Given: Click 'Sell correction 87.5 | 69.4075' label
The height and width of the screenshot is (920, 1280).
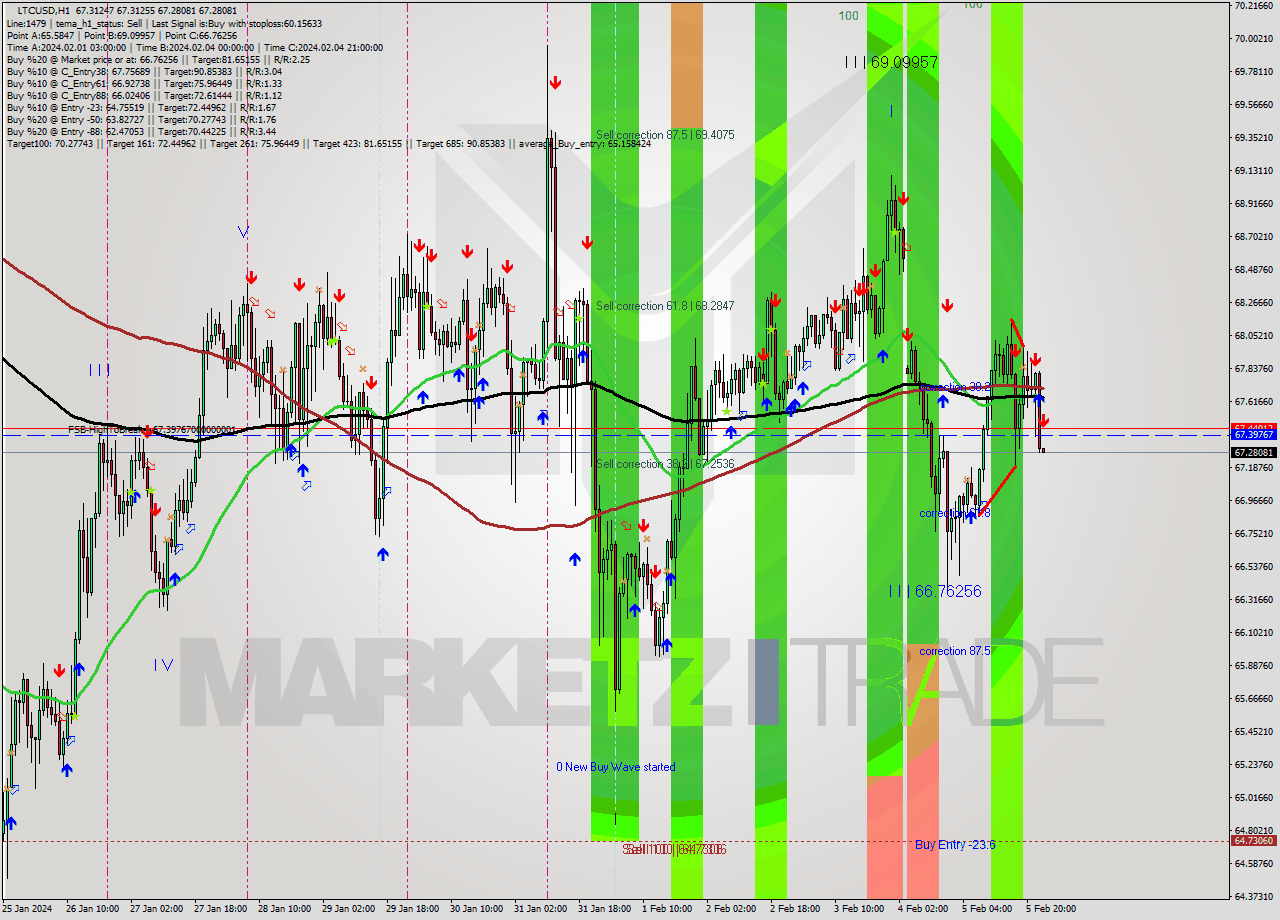Looking at the screenshot, I should tap(665, 134).
